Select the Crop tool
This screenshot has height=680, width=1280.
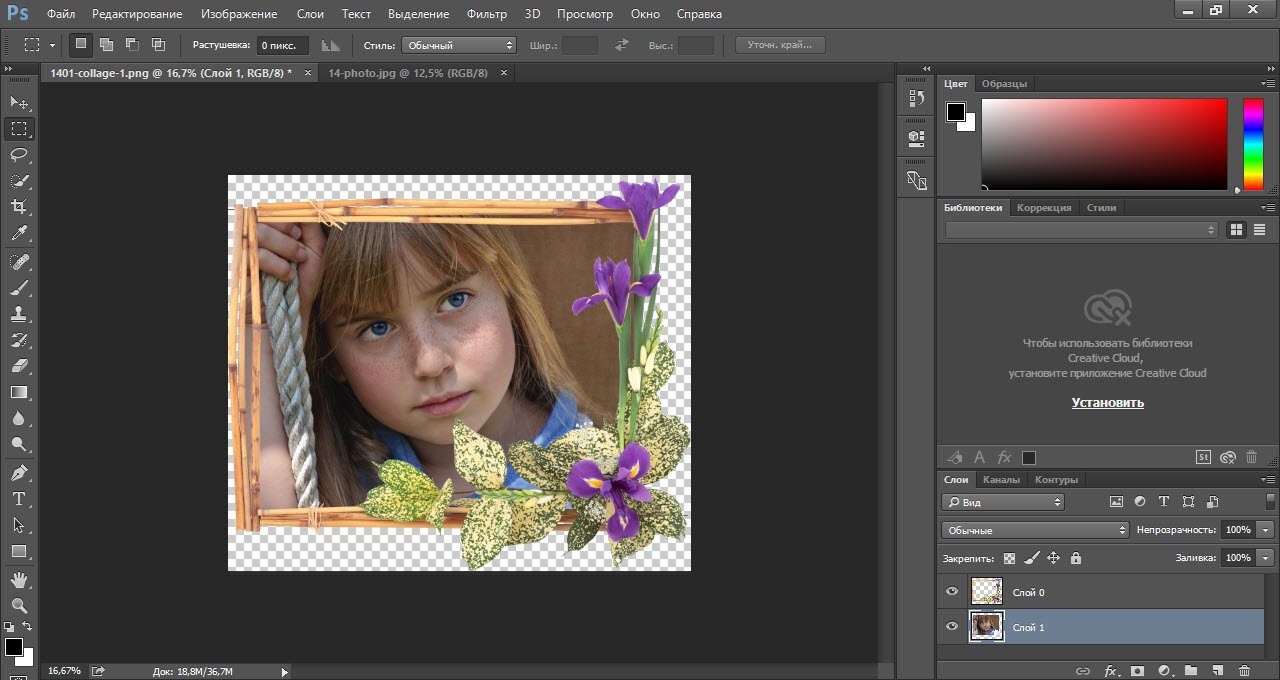click(19, 207)
